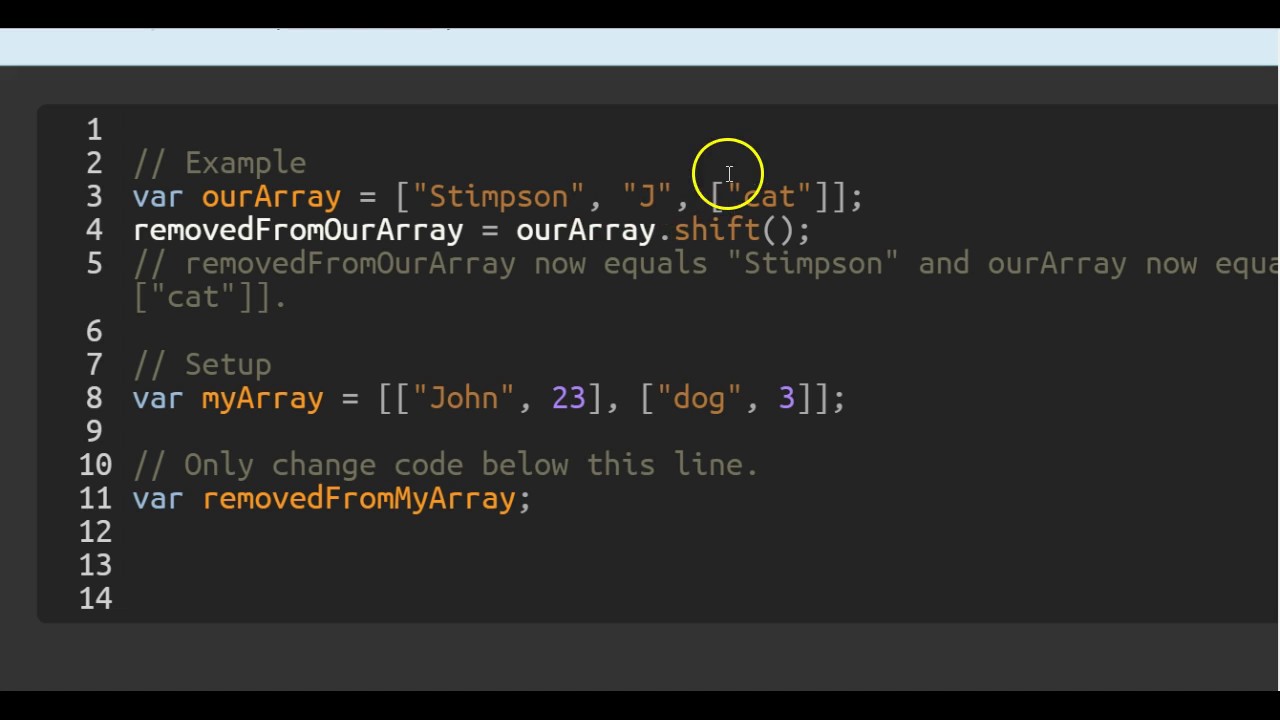Click line number 14 in the gutter
The width and height of the screenshot is (1280, 720).
pos(96,599)
